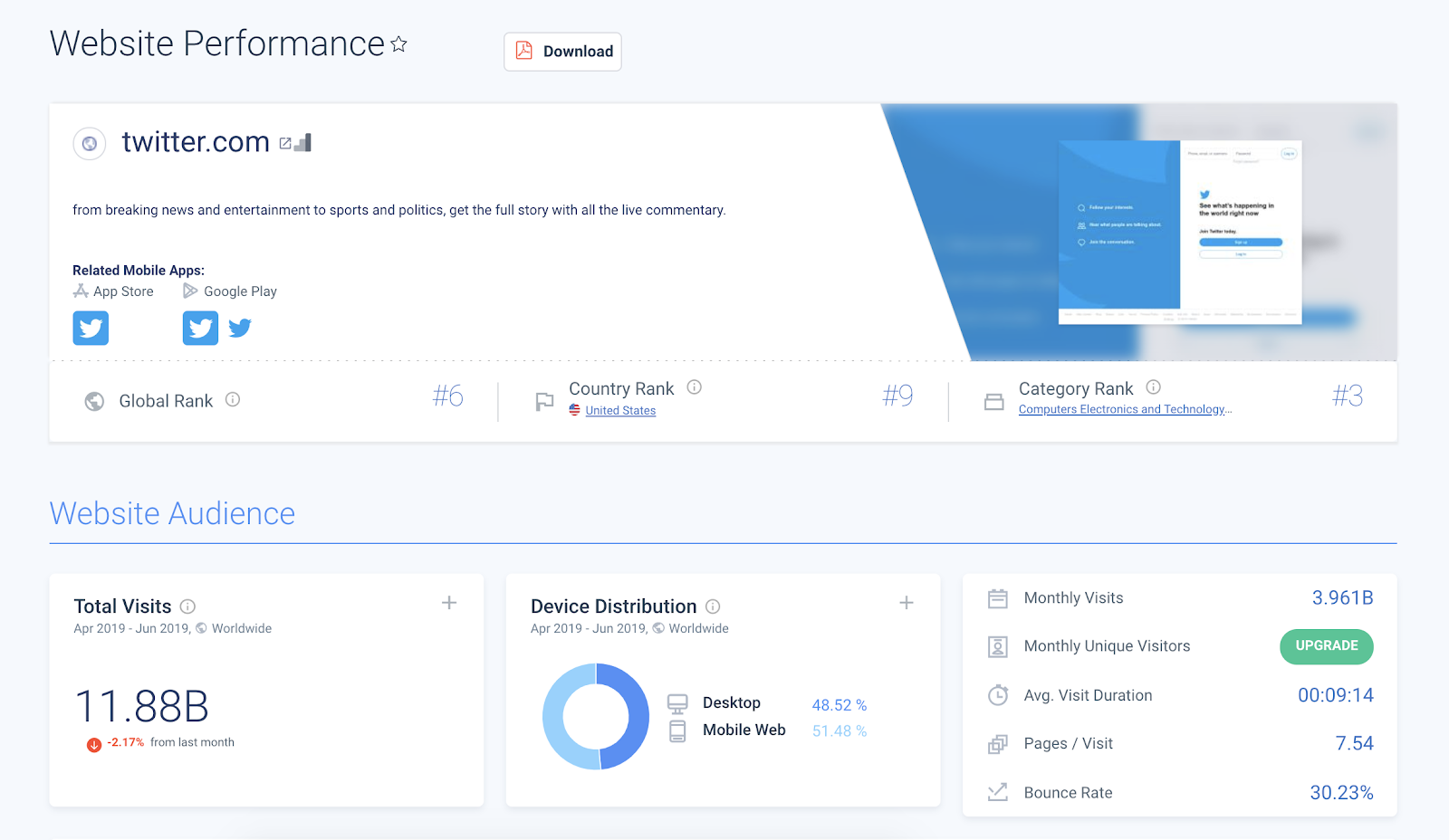
Task: Click the Monthly Unique Visitors icon
Action: tap(998, 646)
